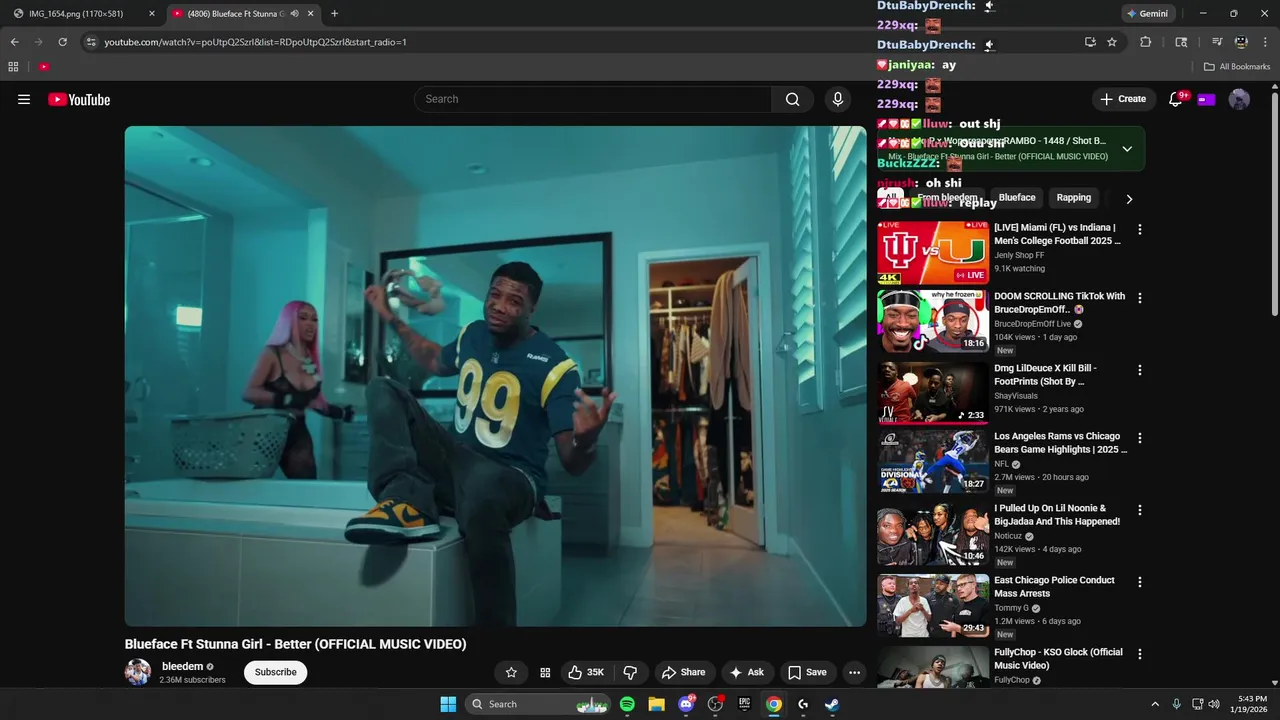Open YouTube notifications bell
The image size is (1280, 720).
tap(1176, 99)
